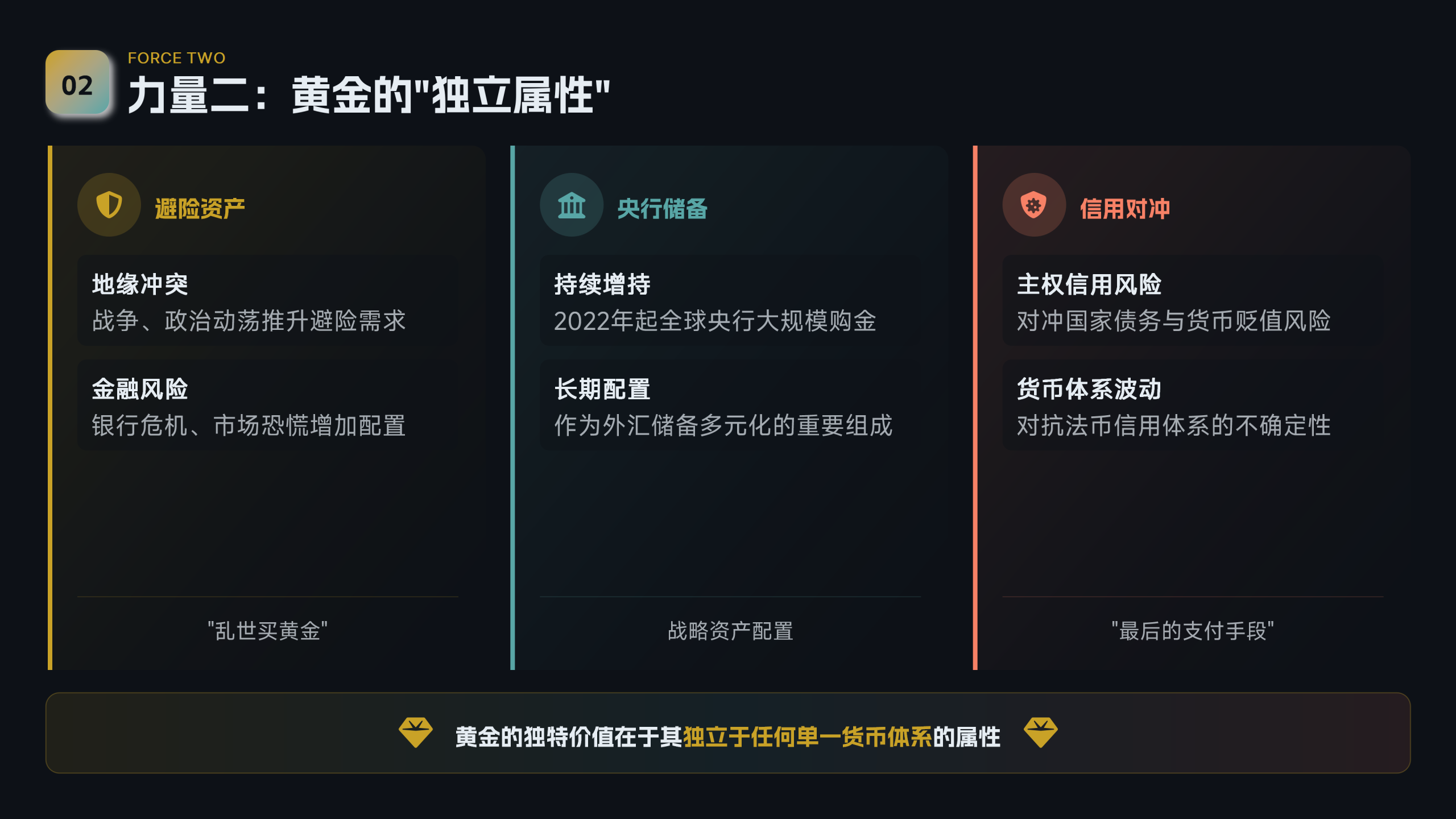Click the 货币体系波动 card
This screenshot has height=819, width=1456.
pyautogui.click(x=1192, y=405)
